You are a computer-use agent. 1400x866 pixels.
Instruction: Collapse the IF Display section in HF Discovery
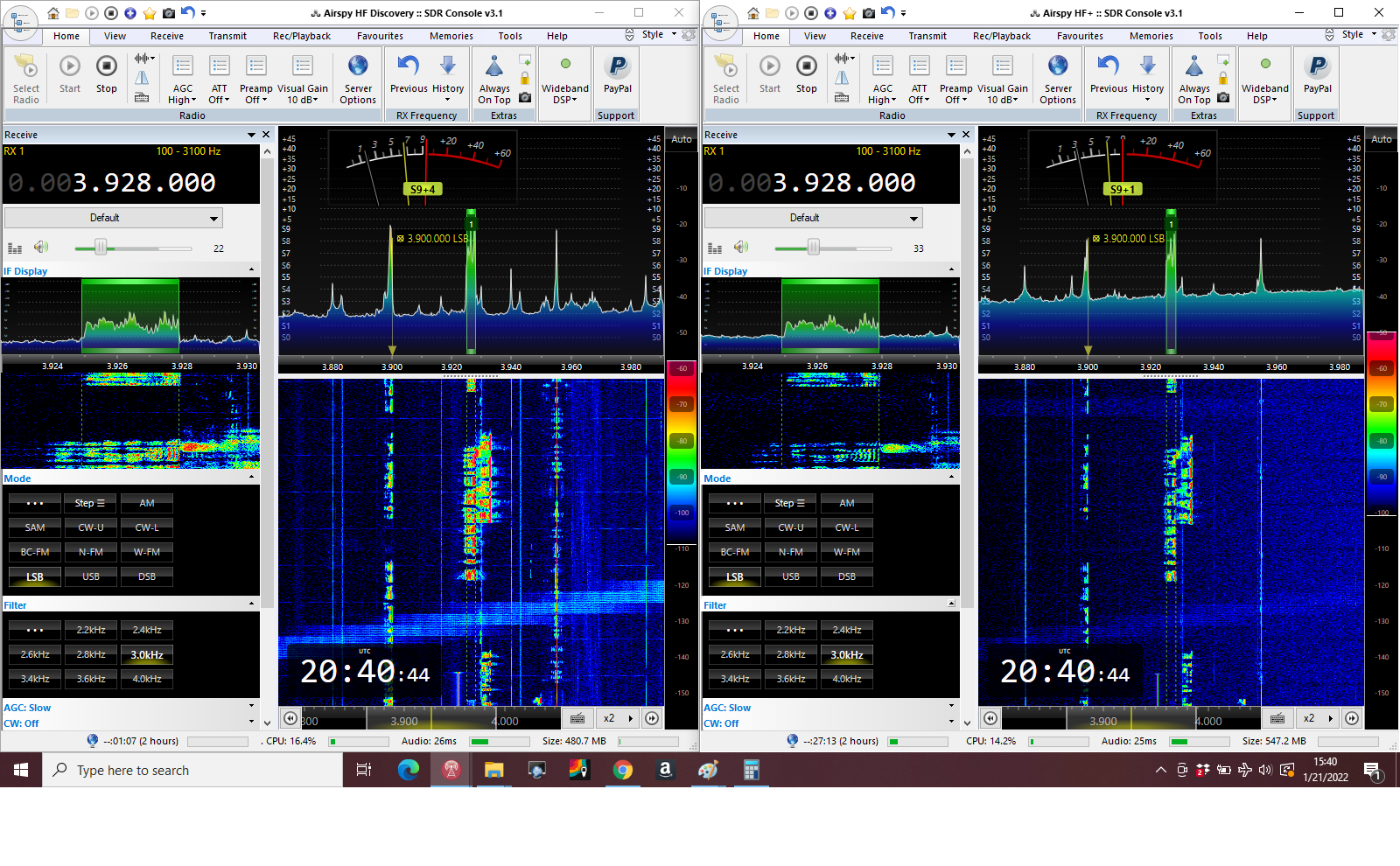click(x=252, y=270)
